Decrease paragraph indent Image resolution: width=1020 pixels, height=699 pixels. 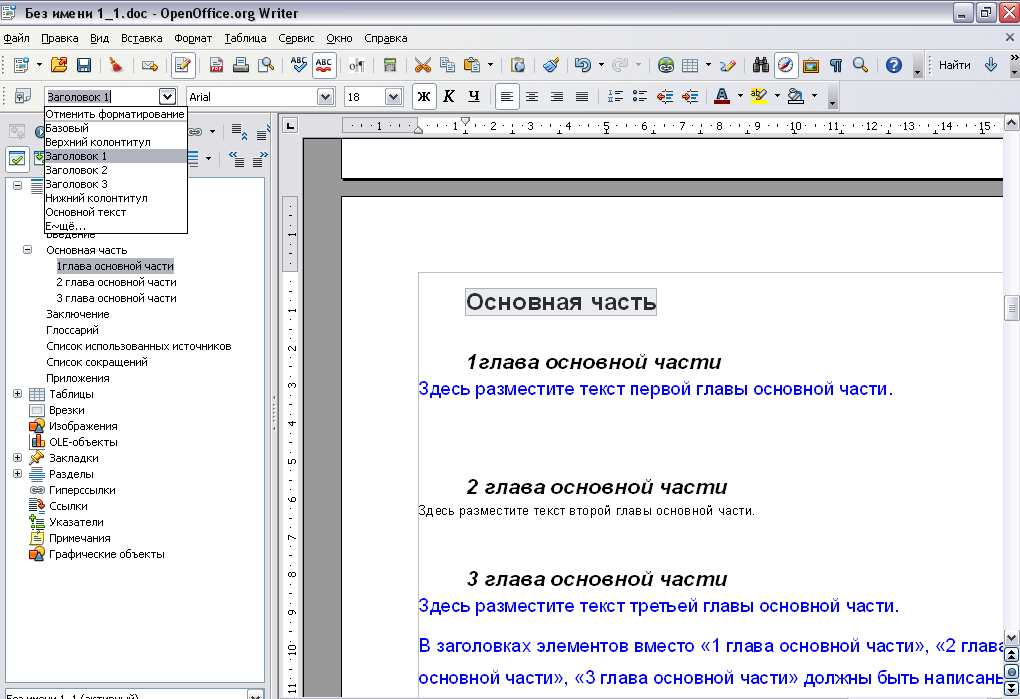[x=665, y=97]
